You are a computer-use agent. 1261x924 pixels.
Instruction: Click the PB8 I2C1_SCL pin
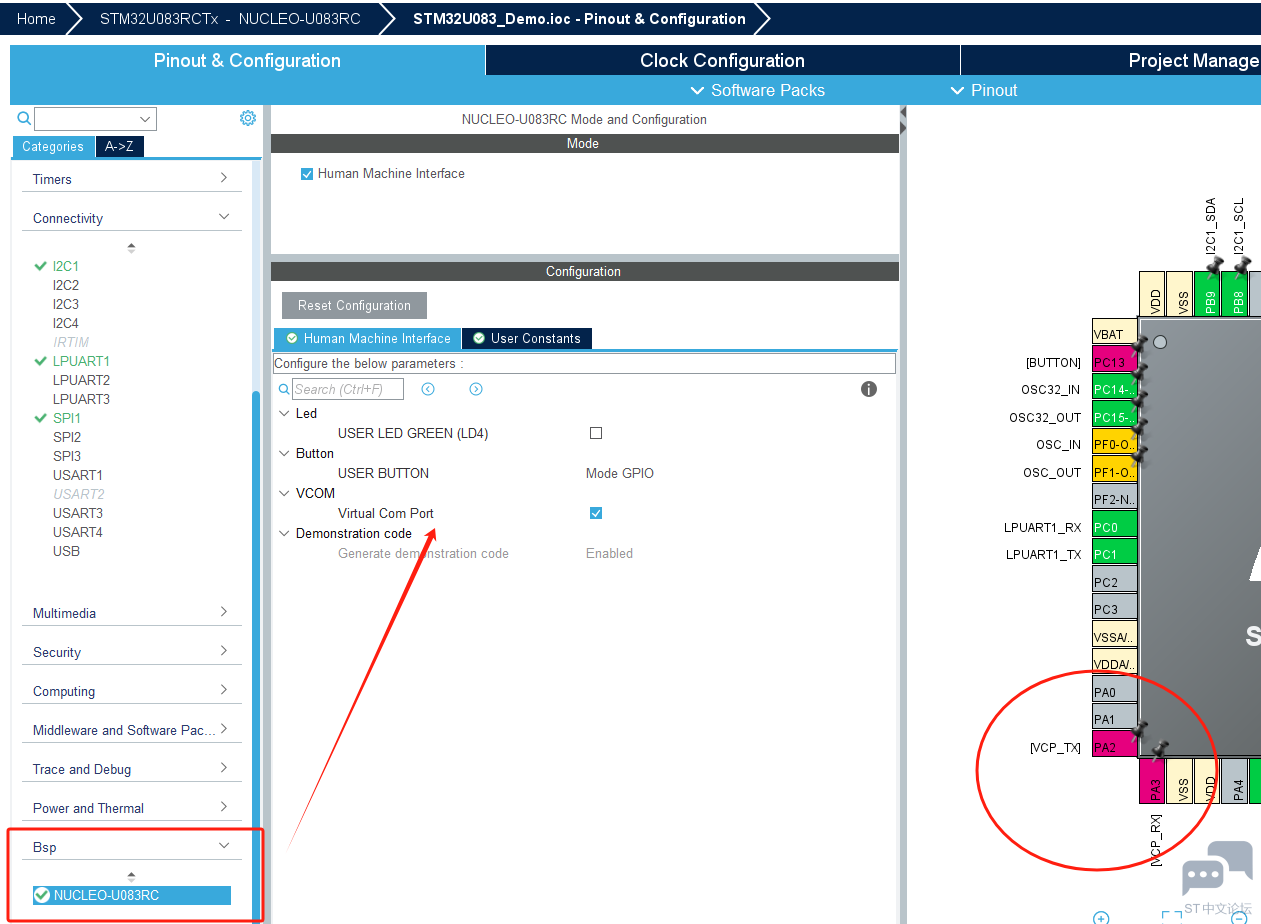(1236, 294)
